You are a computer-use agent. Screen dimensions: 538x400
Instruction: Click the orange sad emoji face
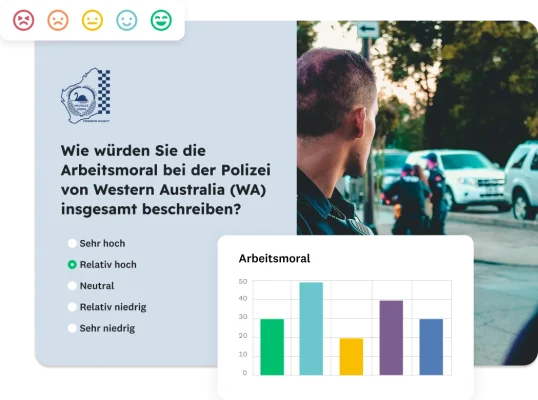pos(58,20)
